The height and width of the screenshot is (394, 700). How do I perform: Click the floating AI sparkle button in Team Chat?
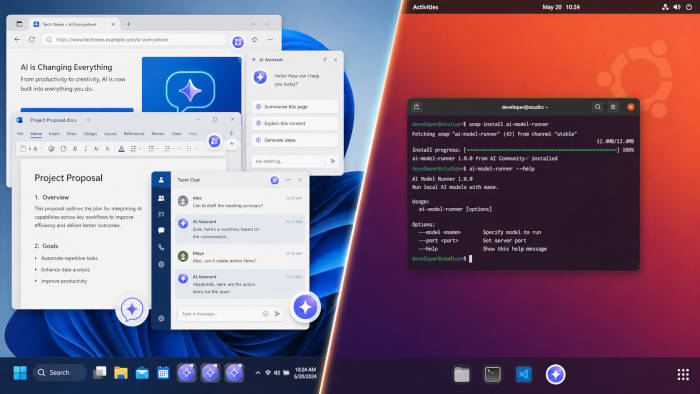(x=305, y=307)
